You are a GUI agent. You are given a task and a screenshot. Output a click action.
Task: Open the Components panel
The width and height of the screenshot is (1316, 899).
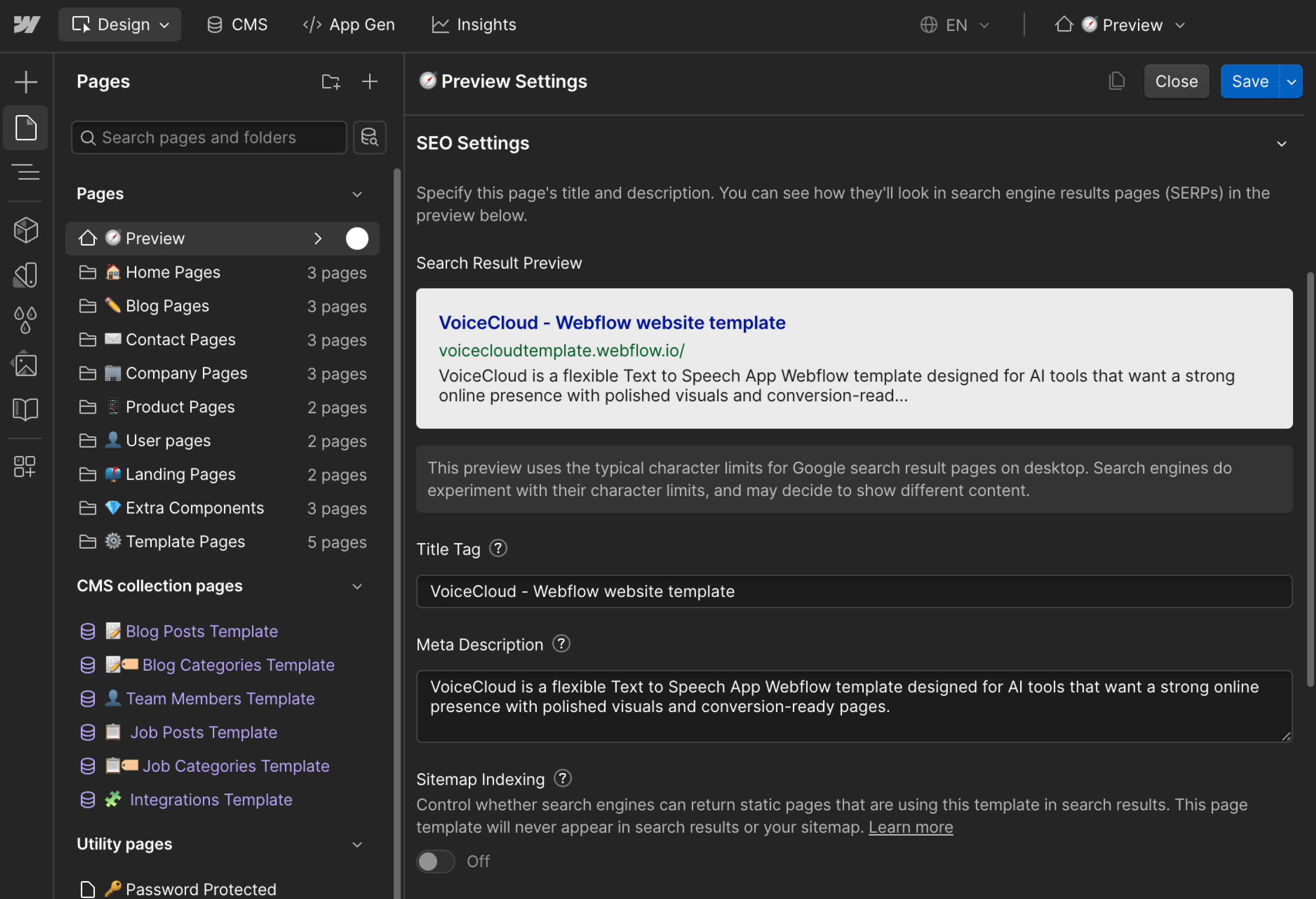point(26,230)
